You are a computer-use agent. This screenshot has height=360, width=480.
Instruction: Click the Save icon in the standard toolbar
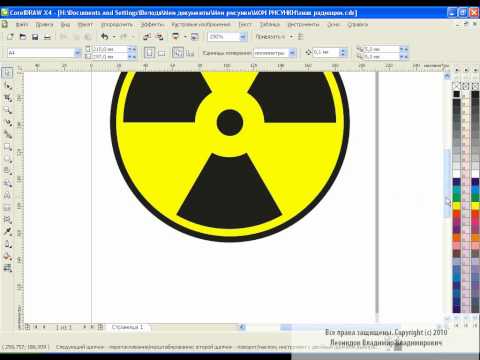tap(35, 37)
